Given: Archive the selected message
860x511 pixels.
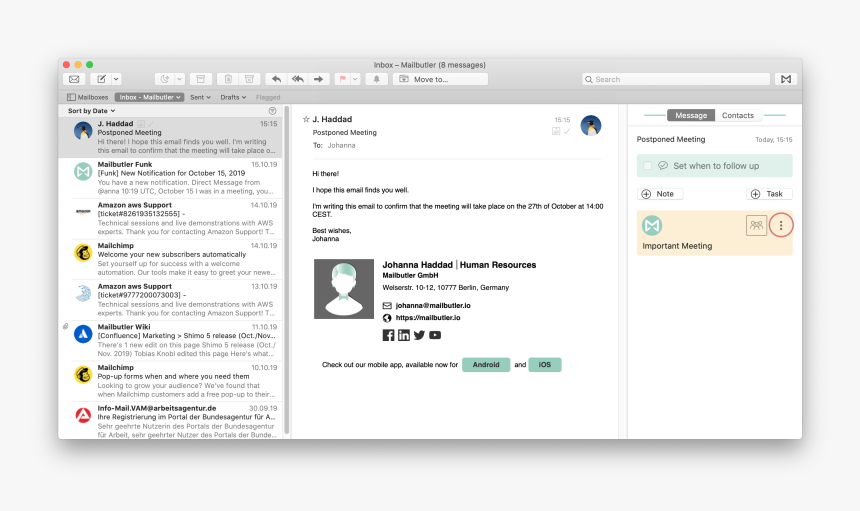Looking at the screenshot, I should tap(201, 79).
